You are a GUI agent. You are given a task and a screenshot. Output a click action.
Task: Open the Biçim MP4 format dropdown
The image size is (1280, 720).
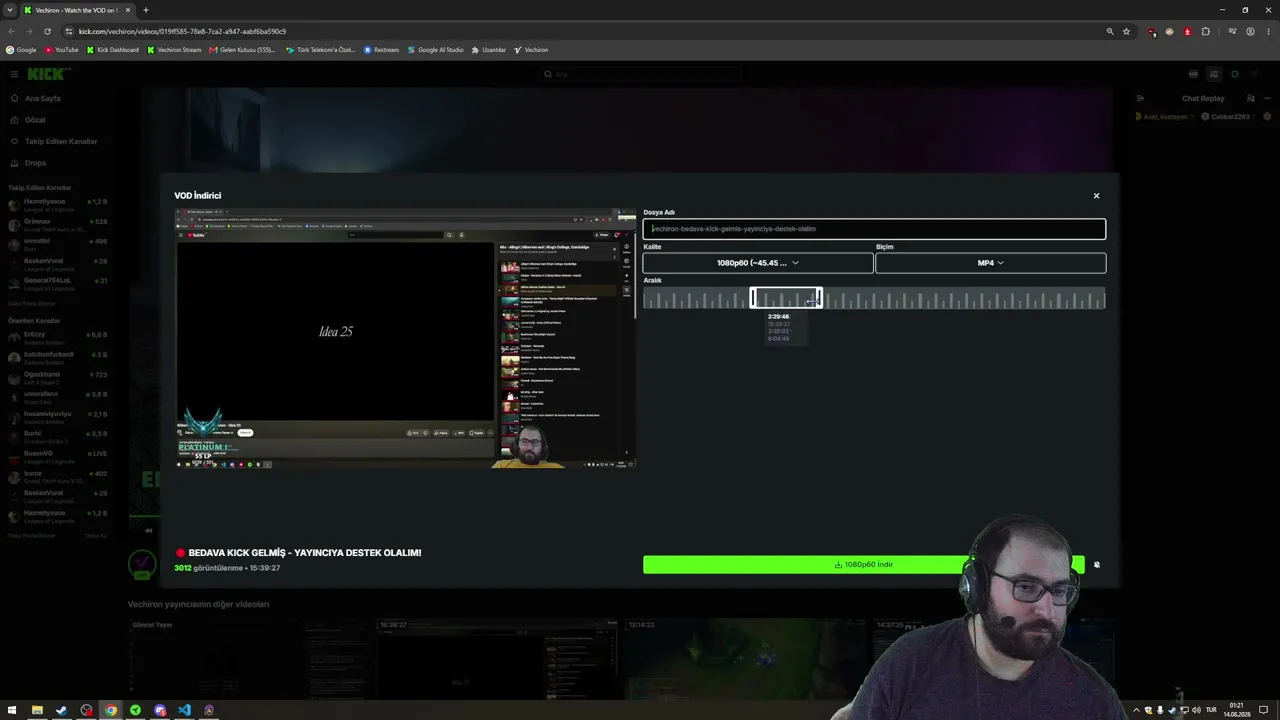991,263
